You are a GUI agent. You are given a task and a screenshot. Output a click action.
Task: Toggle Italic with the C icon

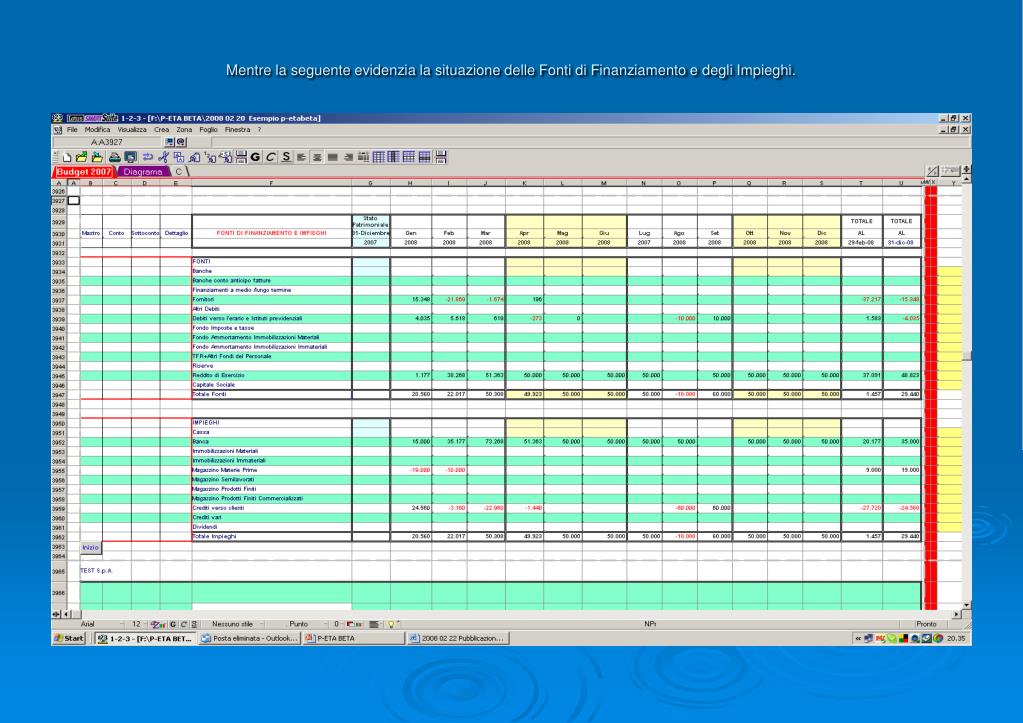click(271, 157)
